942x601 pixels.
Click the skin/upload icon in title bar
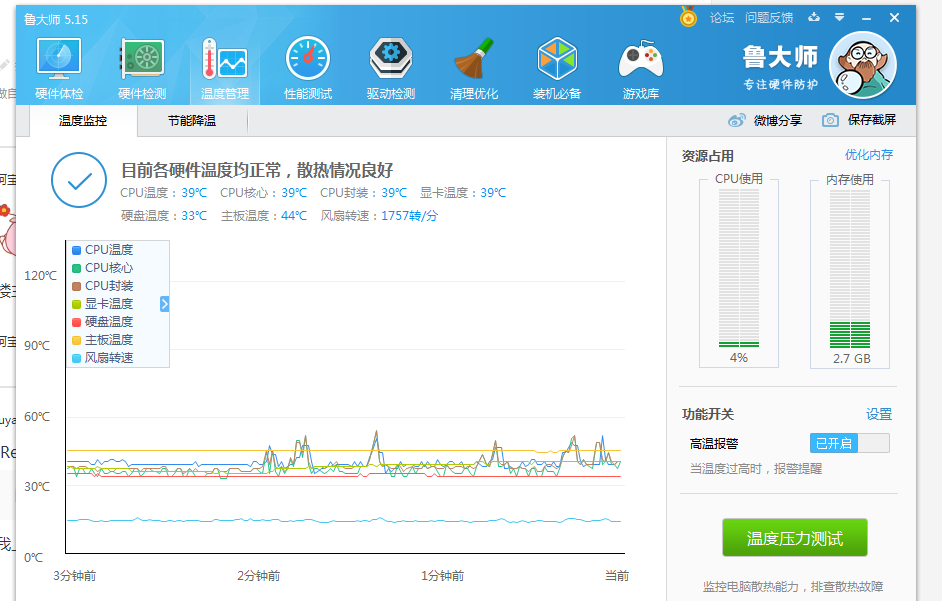coord(814,17)
